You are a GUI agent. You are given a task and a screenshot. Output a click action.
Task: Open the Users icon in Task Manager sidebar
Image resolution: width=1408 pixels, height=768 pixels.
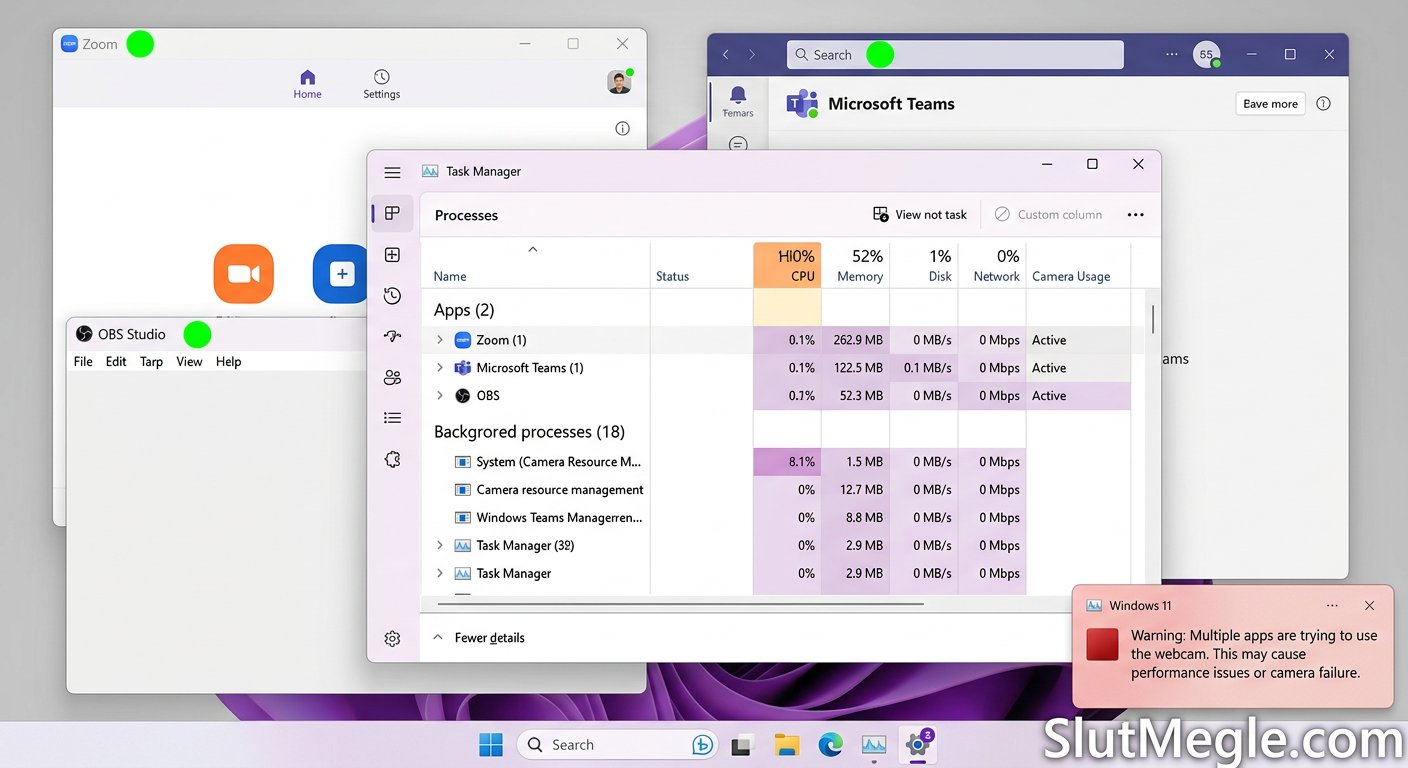coord(392,377)
